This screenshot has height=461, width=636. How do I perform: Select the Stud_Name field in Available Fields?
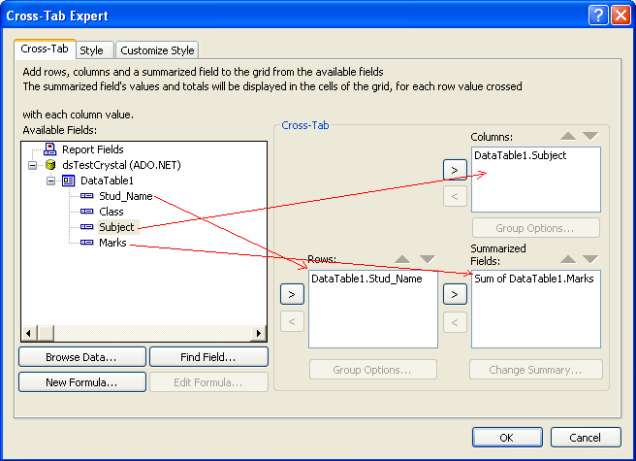click(125, 197)
